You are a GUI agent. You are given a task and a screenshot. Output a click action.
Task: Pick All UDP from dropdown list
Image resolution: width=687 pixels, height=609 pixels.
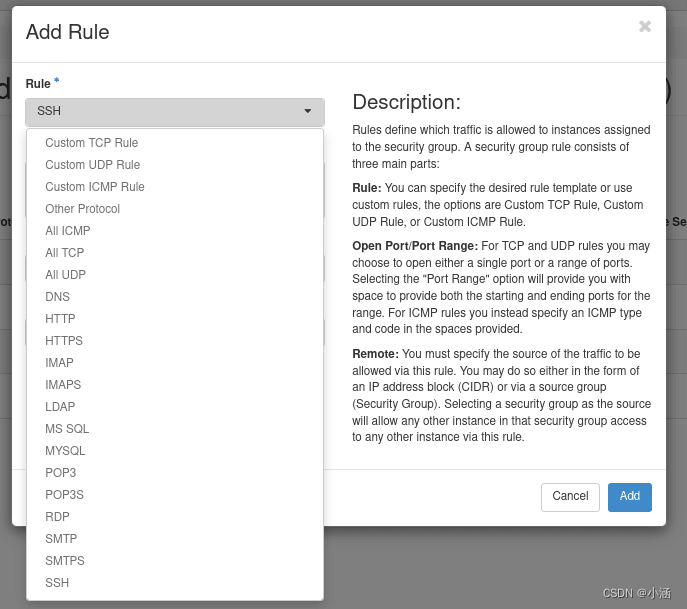pyautogui.click(x=66, y=275)
